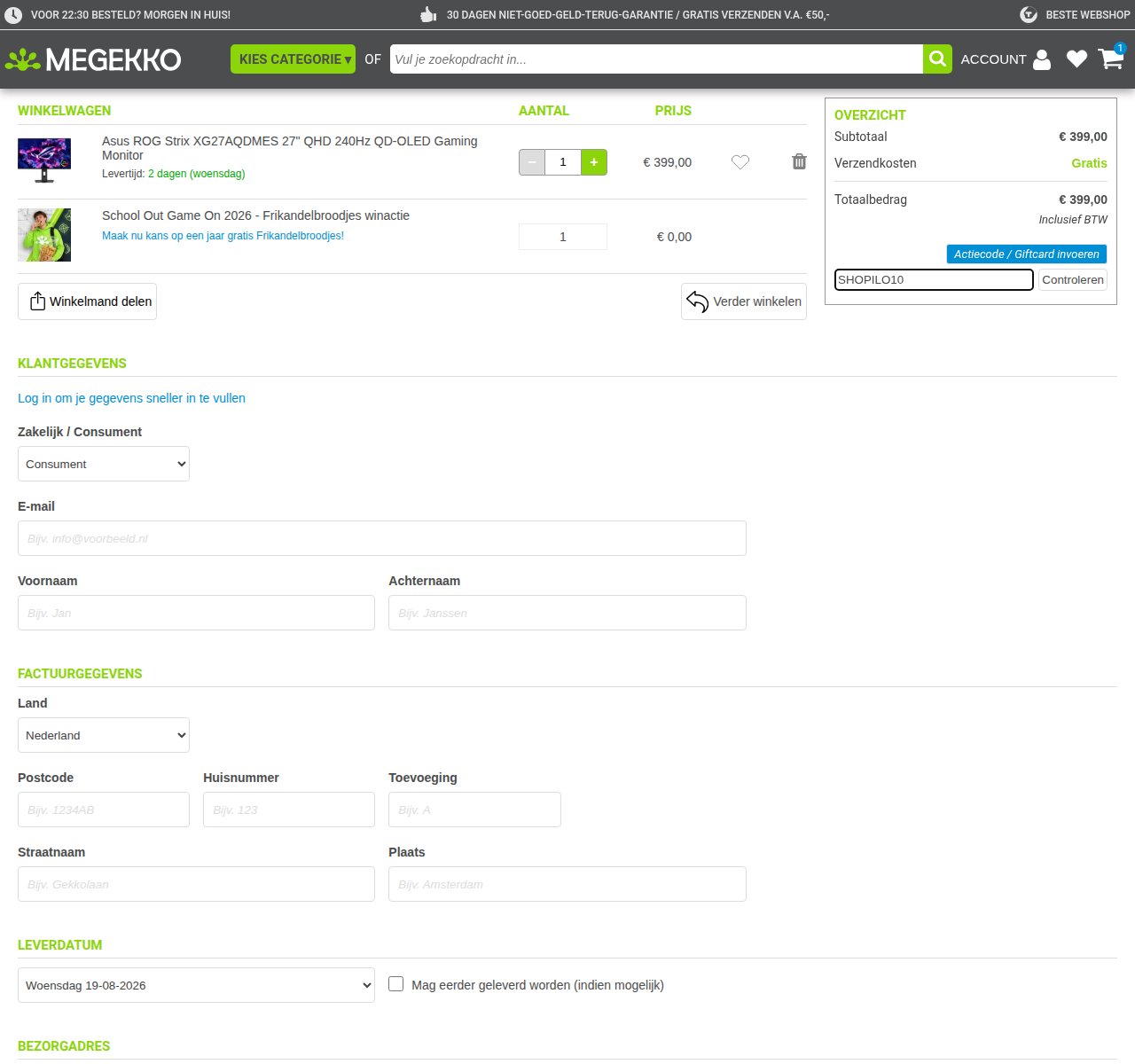Focus the search query field
This screenshot has width=1135, height=1064.
tap(656, 59)
